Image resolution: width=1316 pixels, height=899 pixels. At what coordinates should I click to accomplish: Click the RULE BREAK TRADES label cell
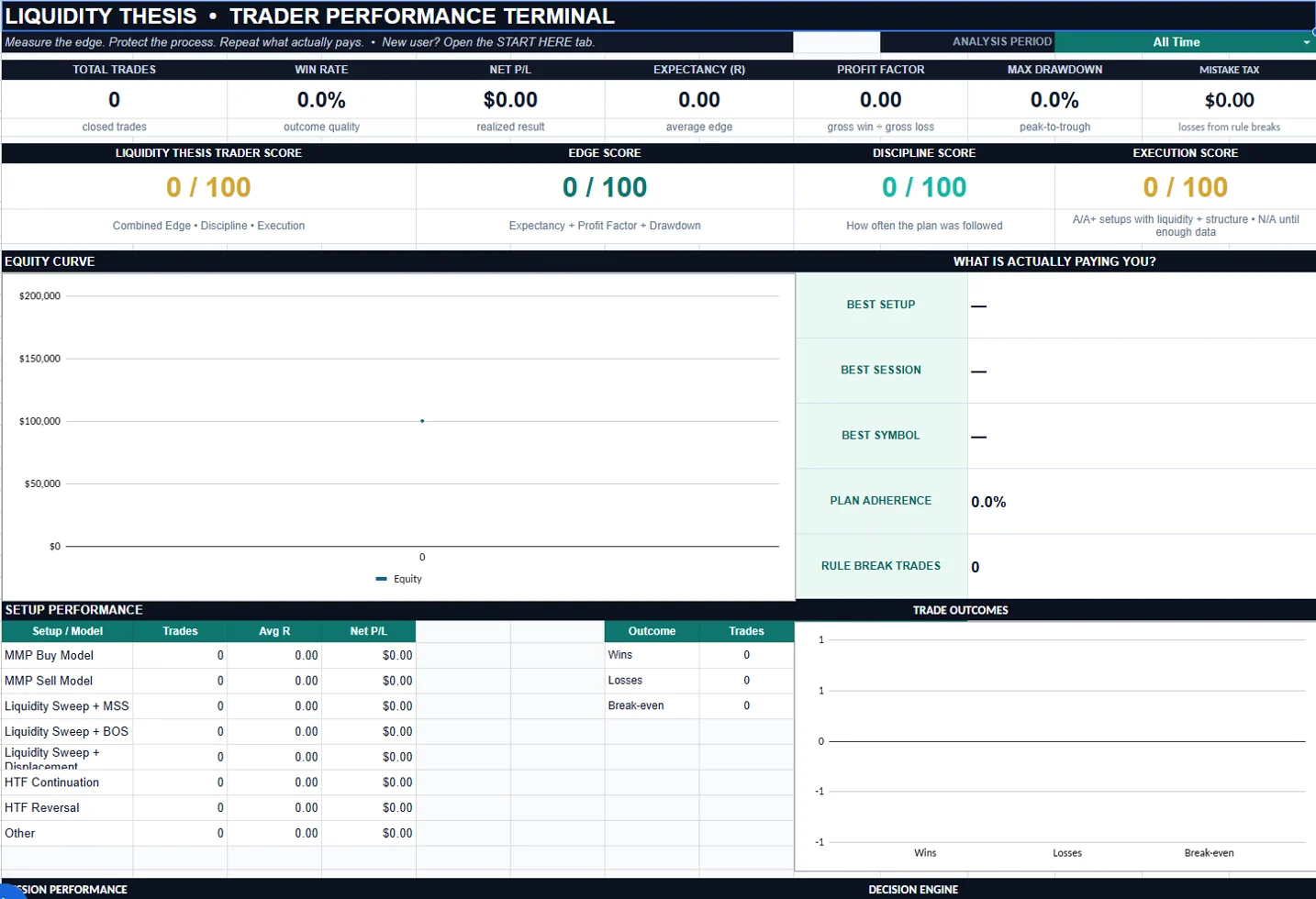point(881,566)
